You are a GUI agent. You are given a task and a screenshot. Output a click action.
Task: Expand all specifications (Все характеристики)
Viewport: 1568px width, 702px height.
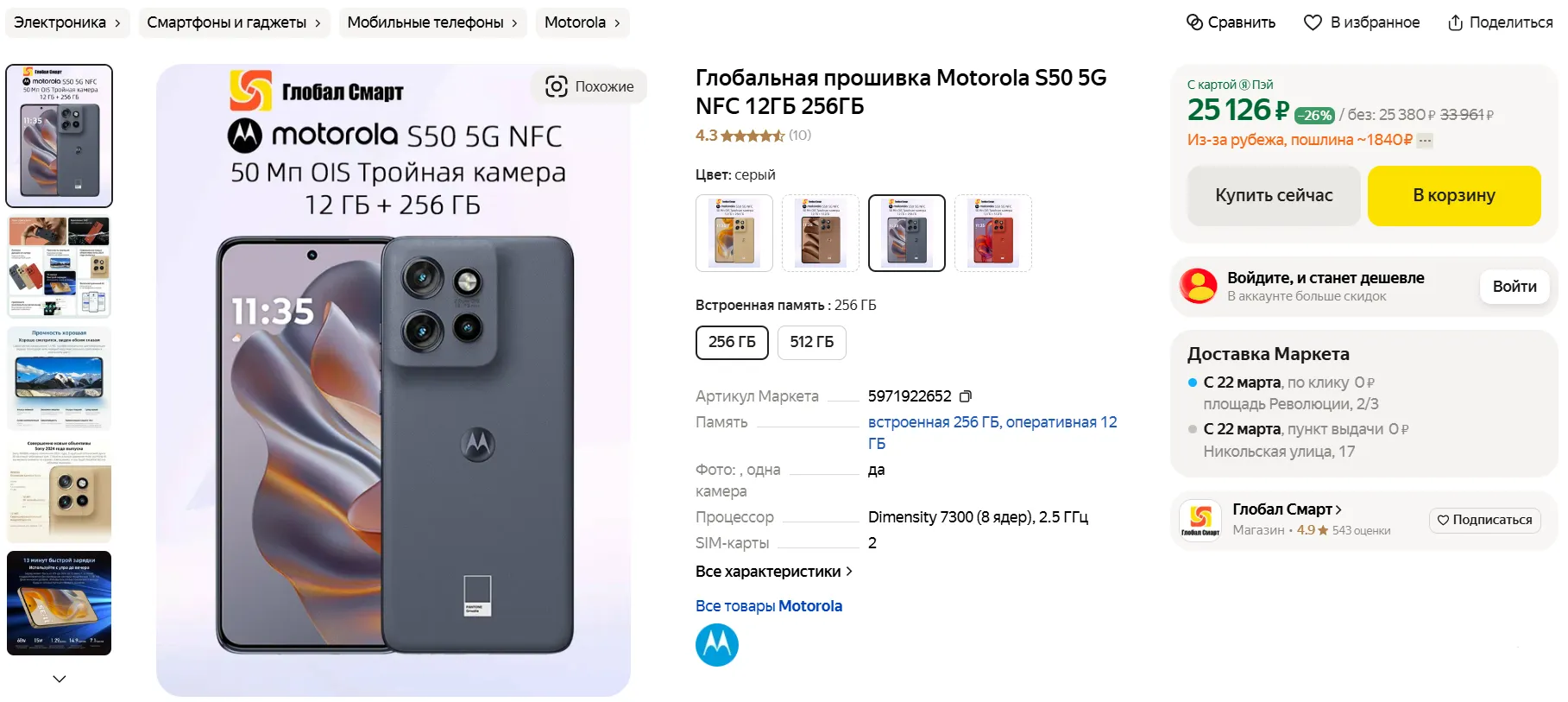[x=773, y=572]
